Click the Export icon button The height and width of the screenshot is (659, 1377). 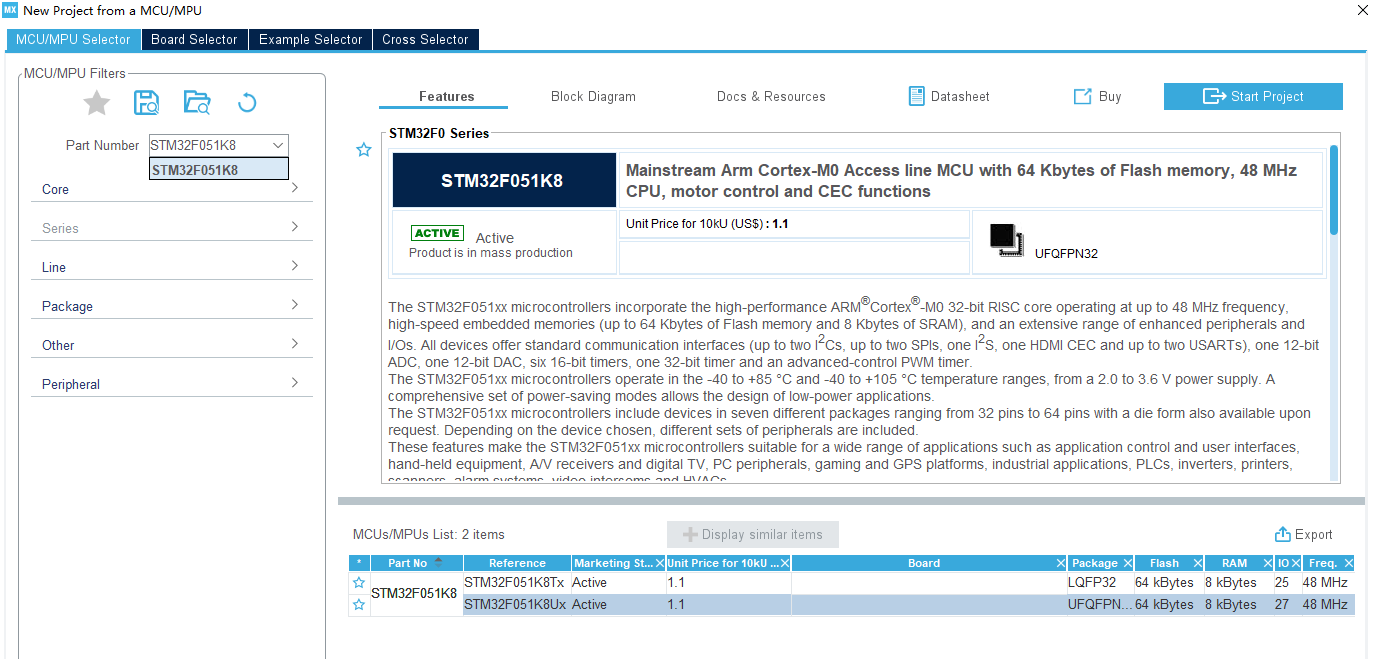click(1283, 534)
